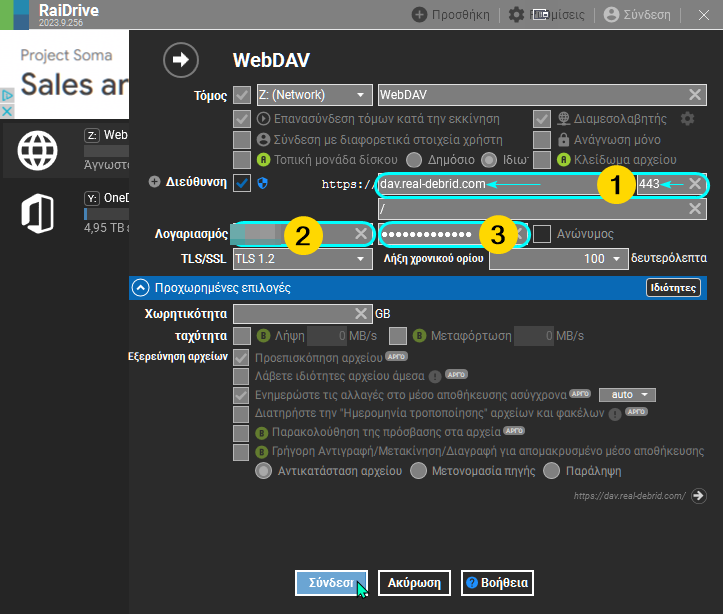Clear the Χωρητικότητα capacity field with X
723x614 pixels.
pos(361,314)
